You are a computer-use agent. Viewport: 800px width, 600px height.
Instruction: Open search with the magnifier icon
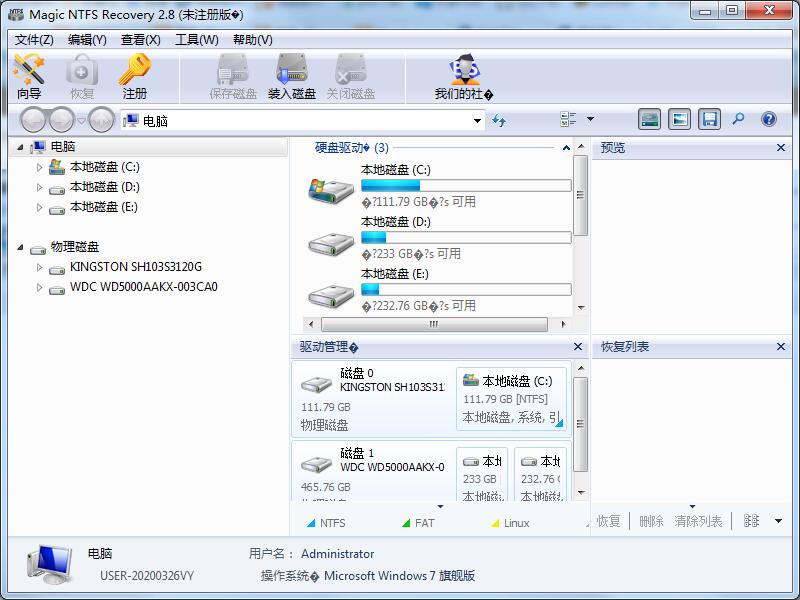738,119
